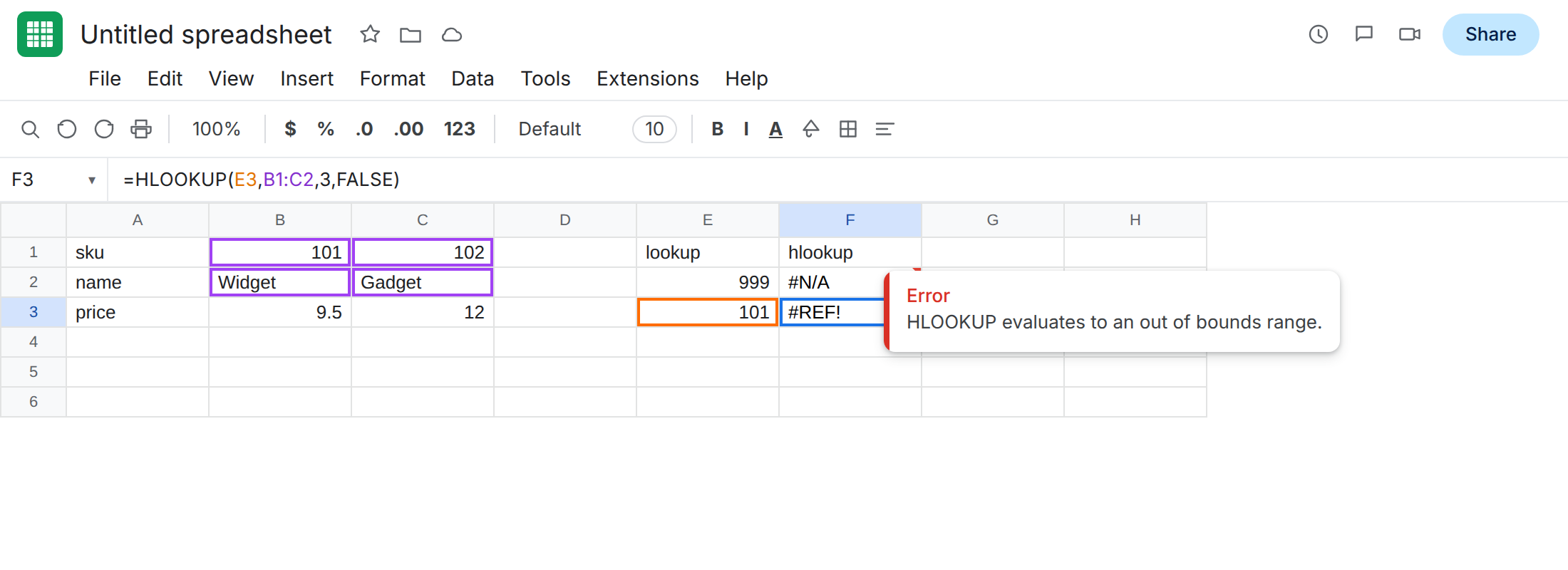Open horizontal align options
Viewport: 1568px width, 570px height.
884,129
